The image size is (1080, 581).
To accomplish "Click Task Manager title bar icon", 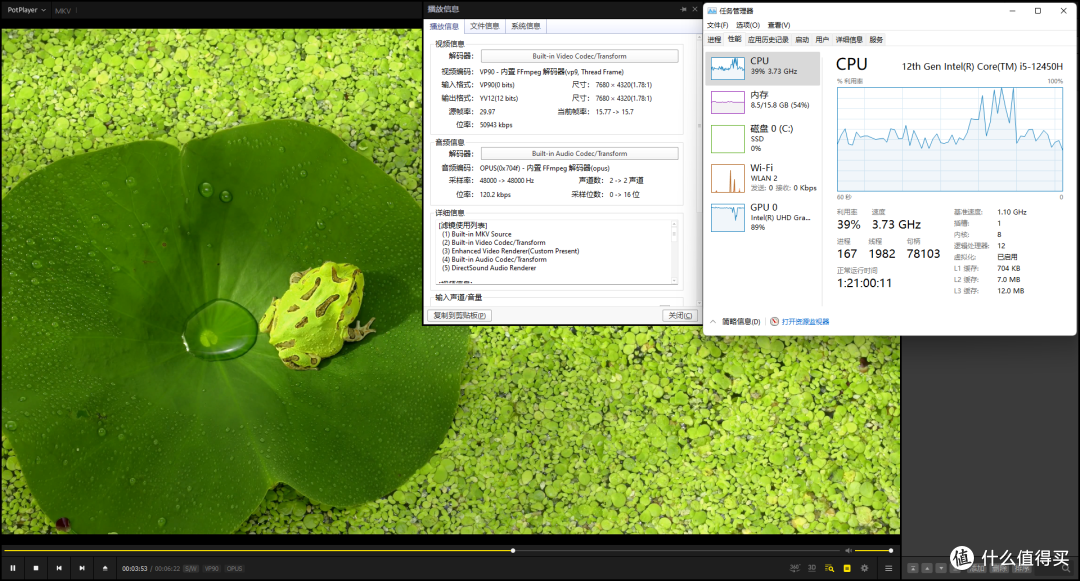I will 712,11.
